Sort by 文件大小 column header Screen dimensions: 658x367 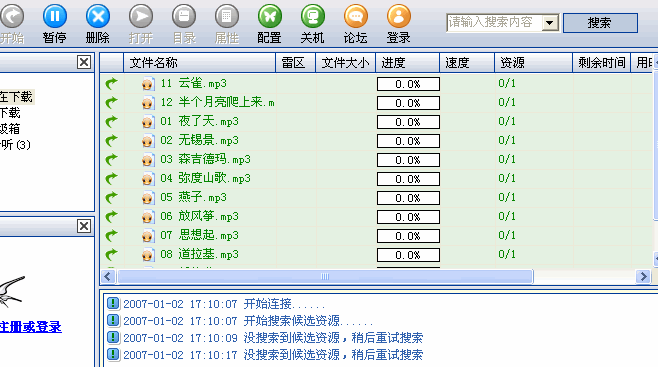[x=345, y=63]
